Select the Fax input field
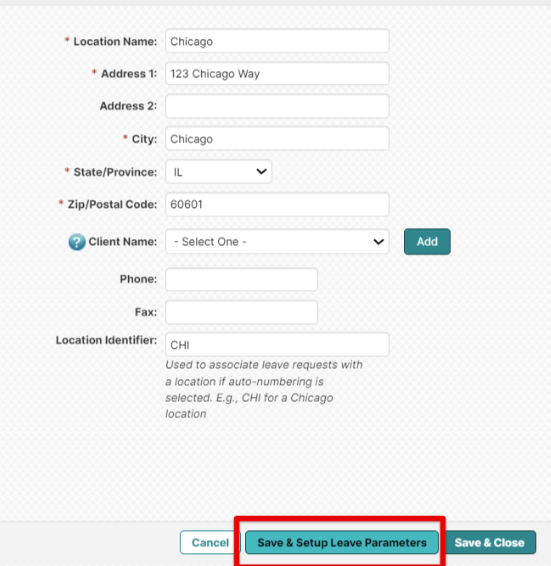551x566 pixels. (x=242, y=312)
